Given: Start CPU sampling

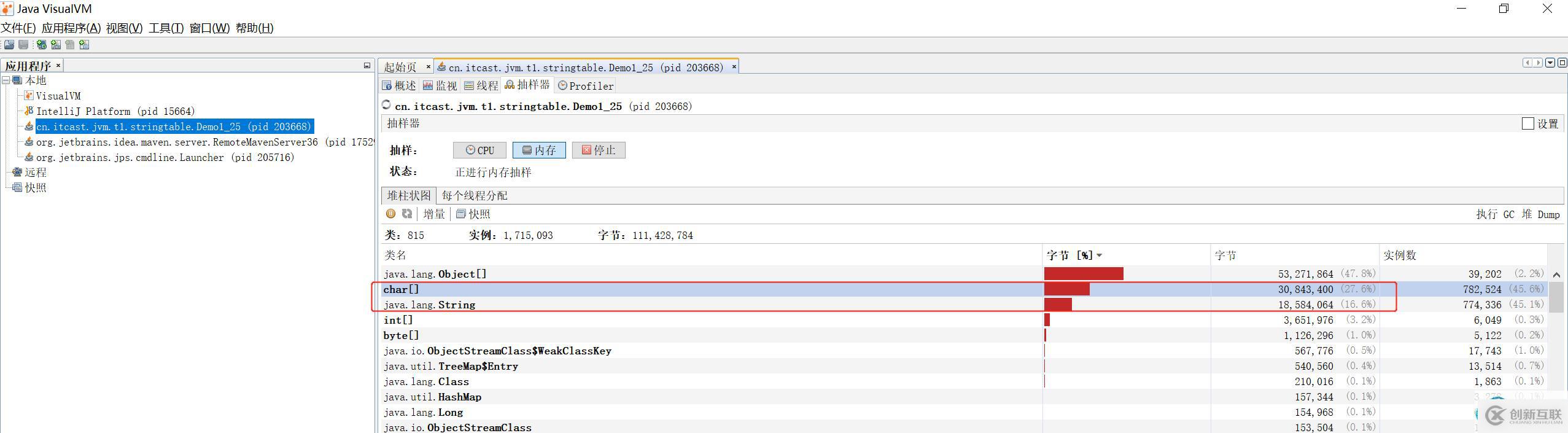Looking at the screenshot, I should pos(479,150).
